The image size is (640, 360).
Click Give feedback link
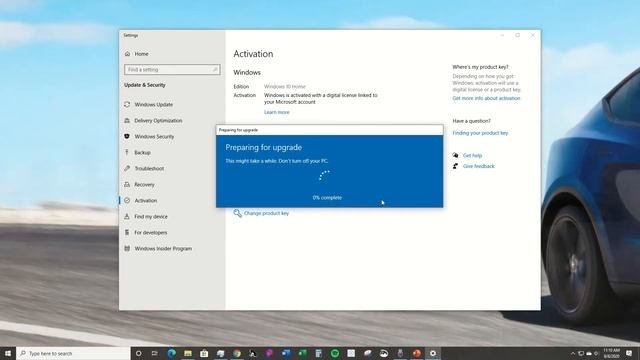click(x=478, y=166)
